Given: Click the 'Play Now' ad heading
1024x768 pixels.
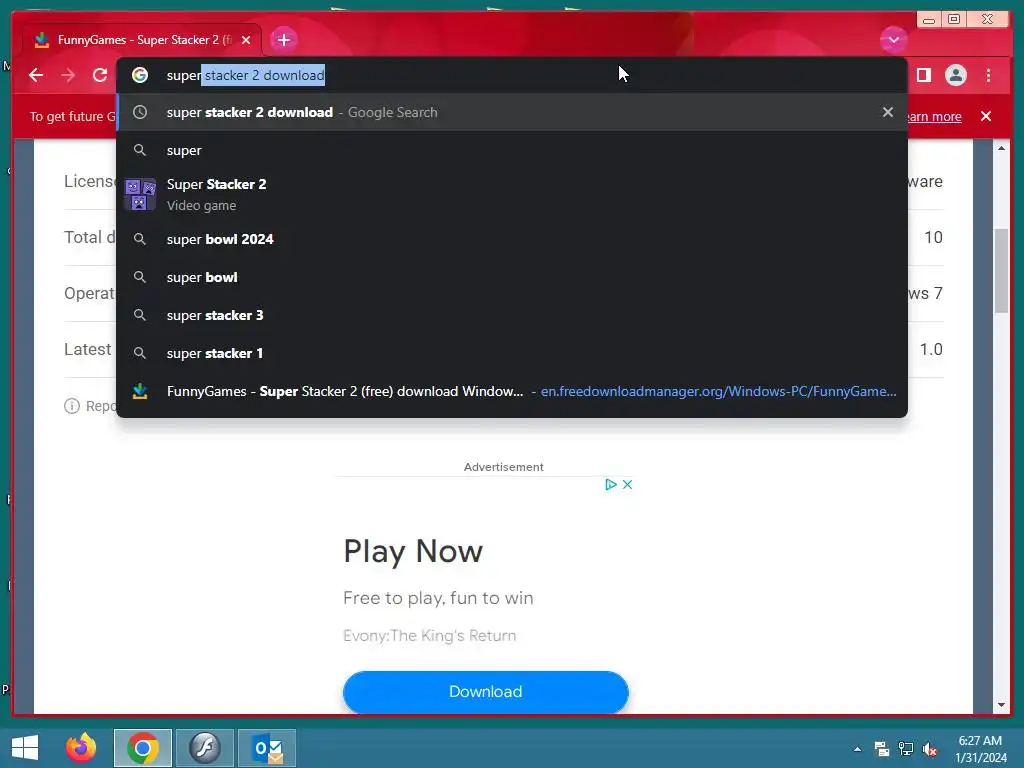Looking at the screenshot, I should point(413,552).
